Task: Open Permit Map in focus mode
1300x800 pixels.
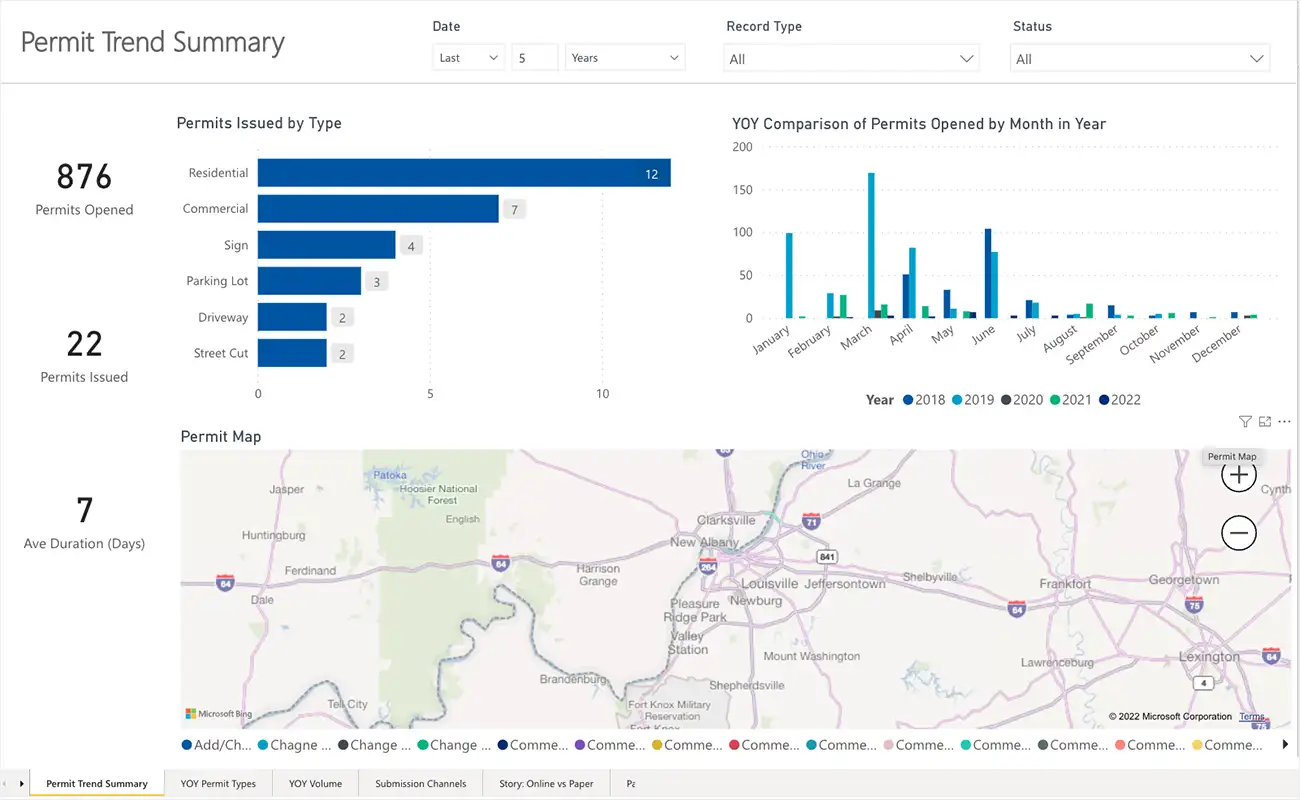Action: 1265,422
